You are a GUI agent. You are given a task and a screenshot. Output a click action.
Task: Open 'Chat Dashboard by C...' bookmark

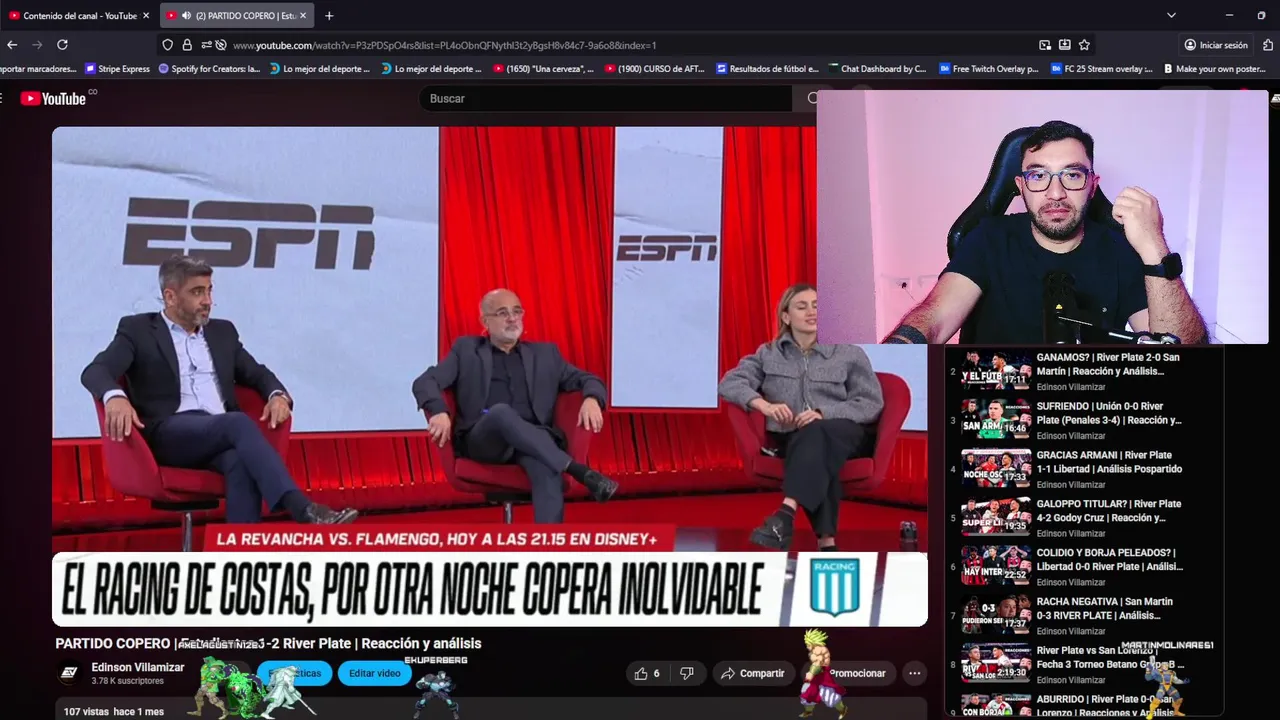coord(877,69)
